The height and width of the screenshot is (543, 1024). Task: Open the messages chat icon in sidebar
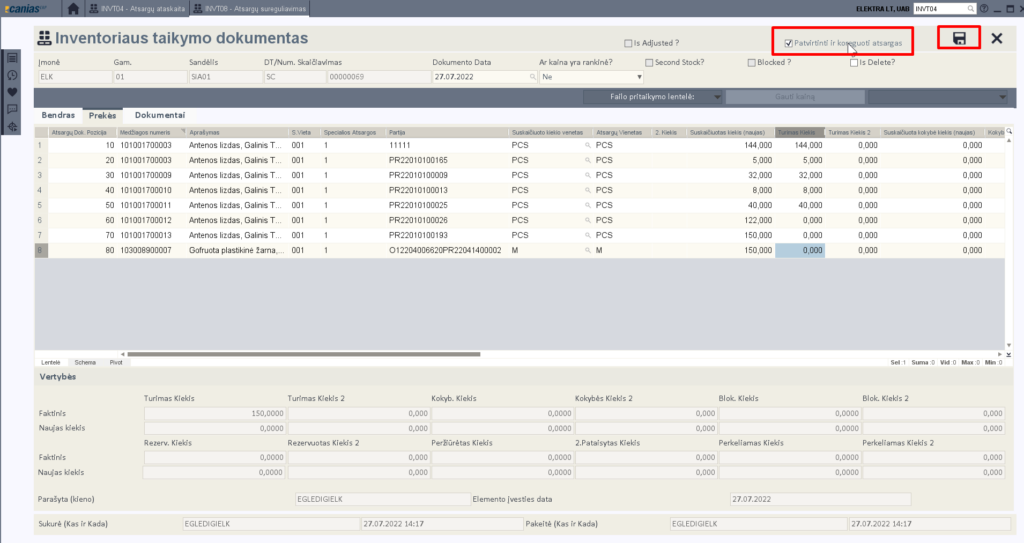point(12,109)
